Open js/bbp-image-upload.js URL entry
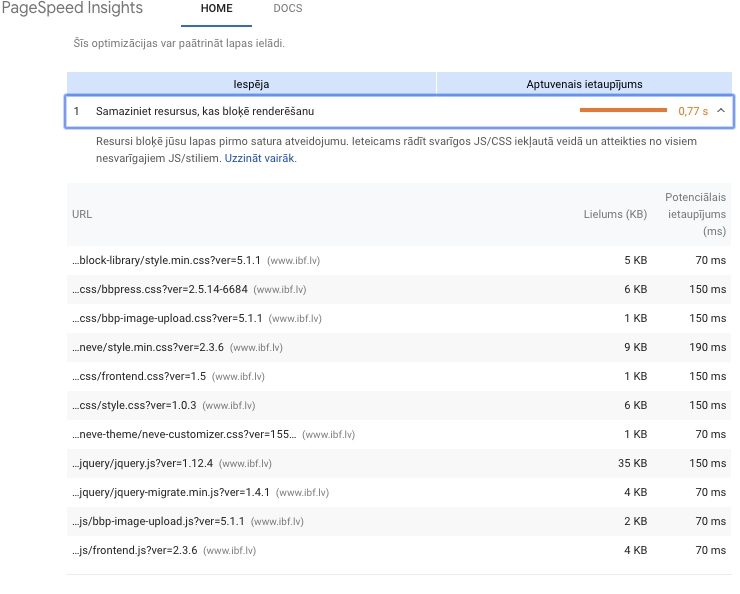 pos(158,521)
